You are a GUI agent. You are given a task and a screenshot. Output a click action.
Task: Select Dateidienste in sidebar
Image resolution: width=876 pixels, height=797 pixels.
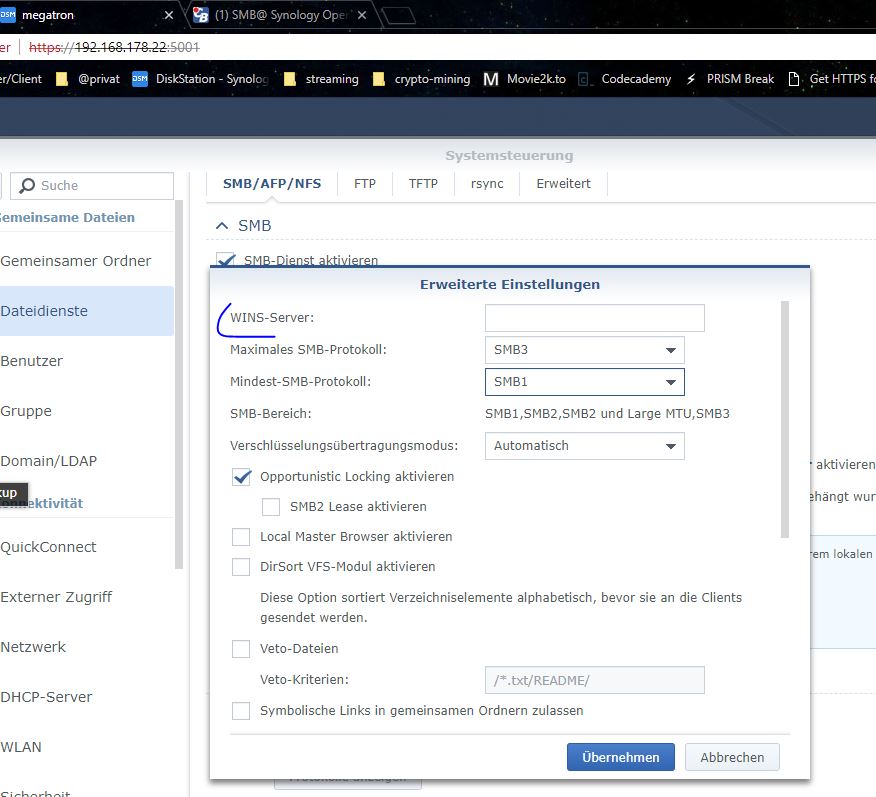tap(87, 311)
